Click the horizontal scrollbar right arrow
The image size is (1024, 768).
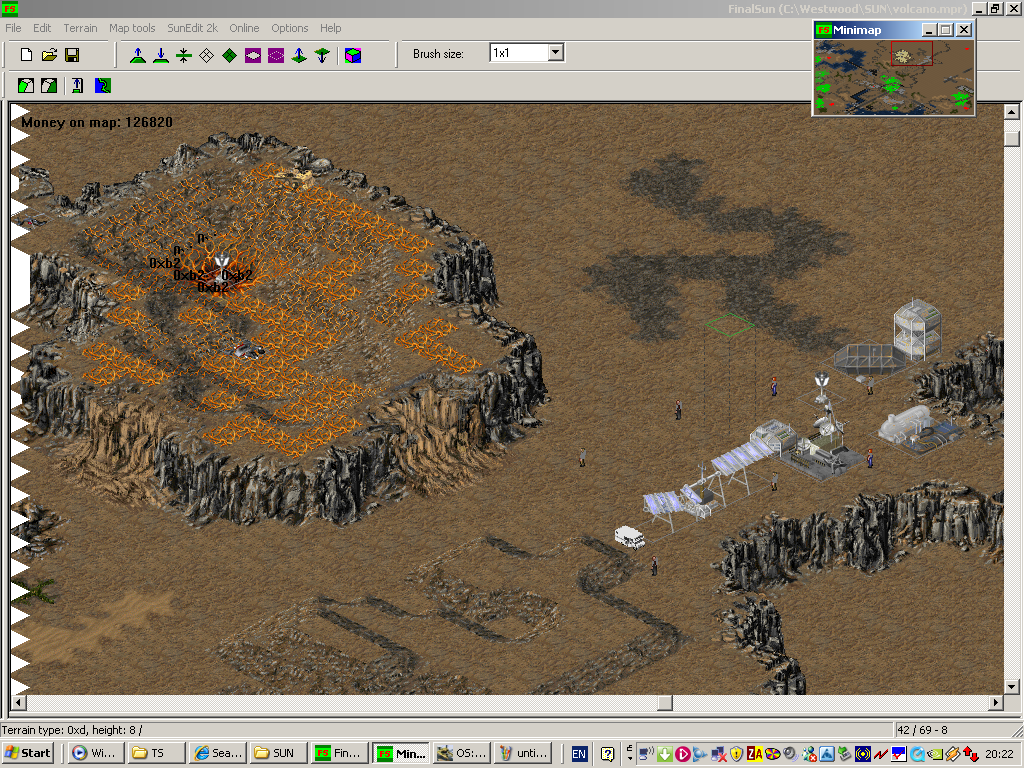pyautogui.click(x=995, y=703)
